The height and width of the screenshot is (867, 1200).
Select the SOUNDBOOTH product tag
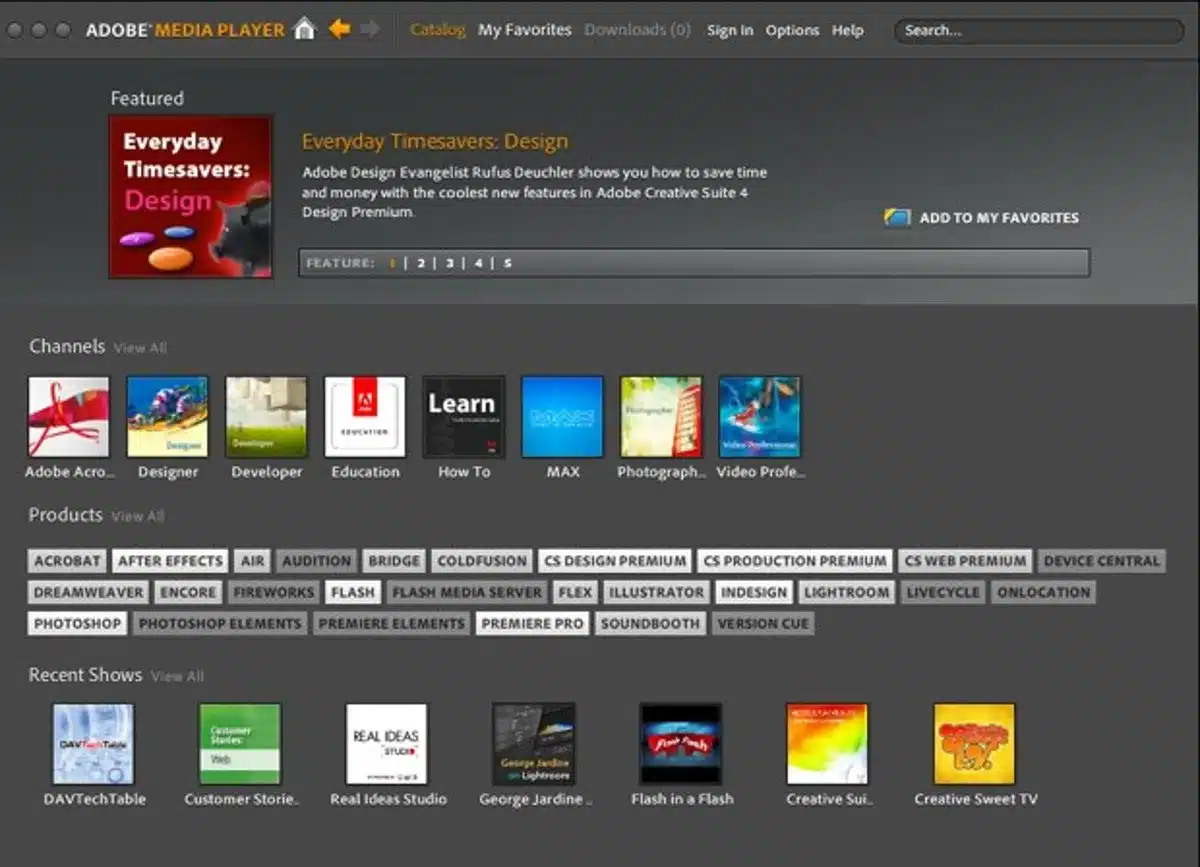[x=650, y=623]
